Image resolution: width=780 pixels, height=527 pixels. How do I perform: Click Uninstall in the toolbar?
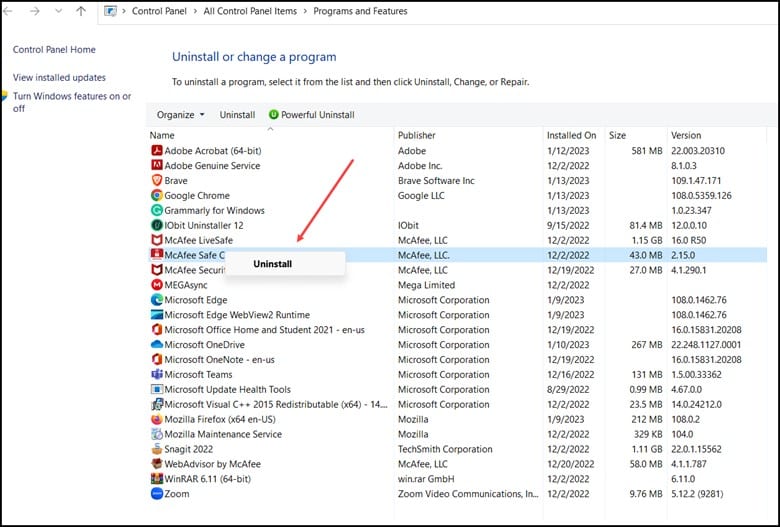coord(237,115)
